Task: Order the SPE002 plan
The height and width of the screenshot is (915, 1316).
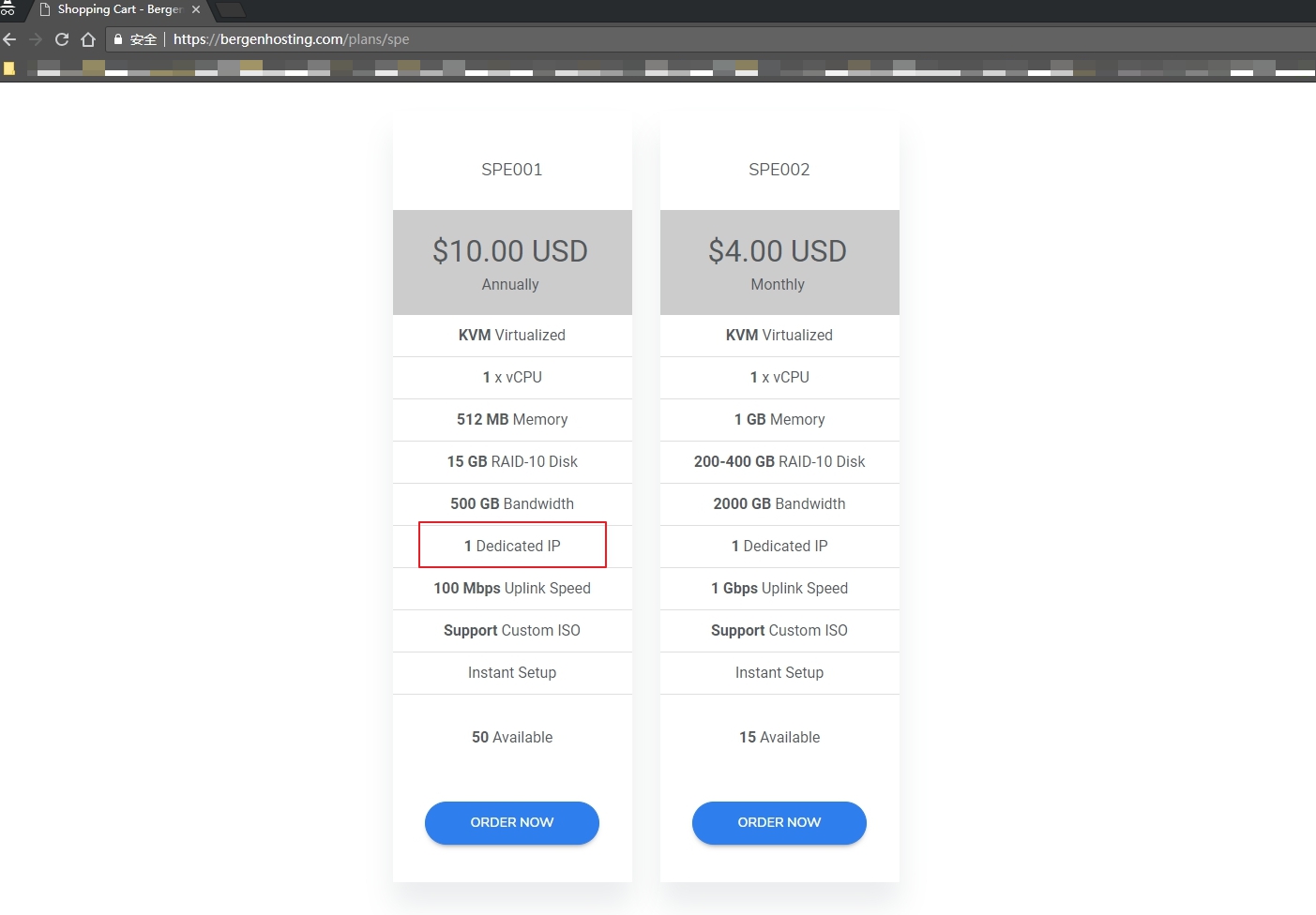Action: pyautogui.click(x=779, y=822)
